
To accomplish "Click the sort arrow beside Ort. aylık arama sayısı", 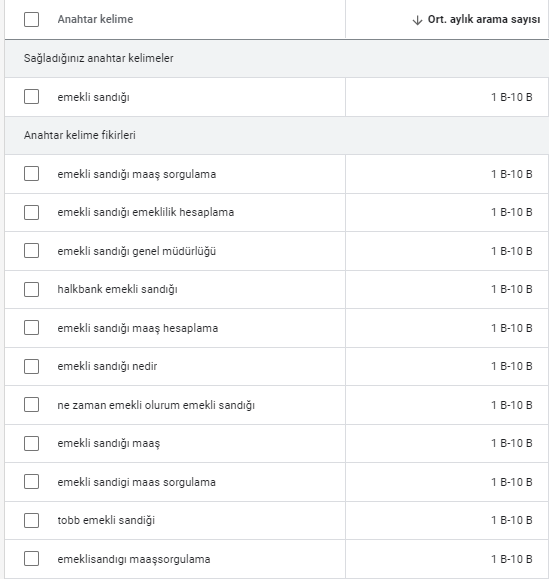I will tap(417, 20).
